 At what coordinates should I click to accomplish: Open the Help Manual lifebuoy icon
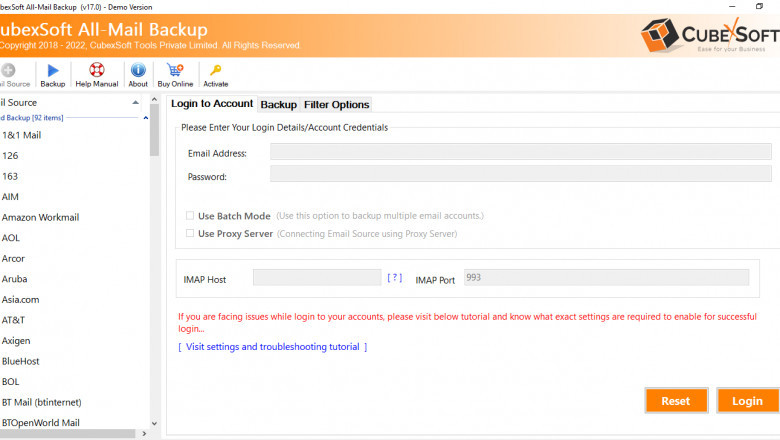pyautogui.click(x=97, y=70)
